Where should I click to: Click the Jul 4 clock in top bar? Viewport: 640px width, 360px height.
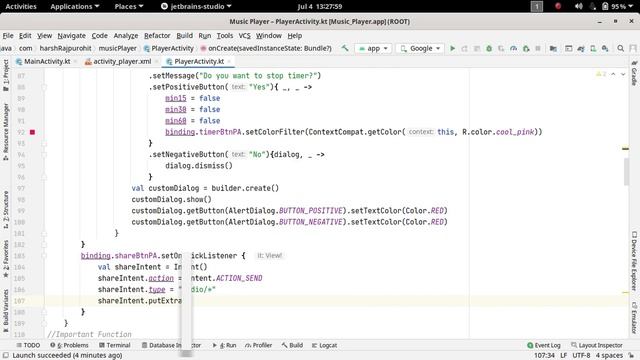tap(320, 6)
